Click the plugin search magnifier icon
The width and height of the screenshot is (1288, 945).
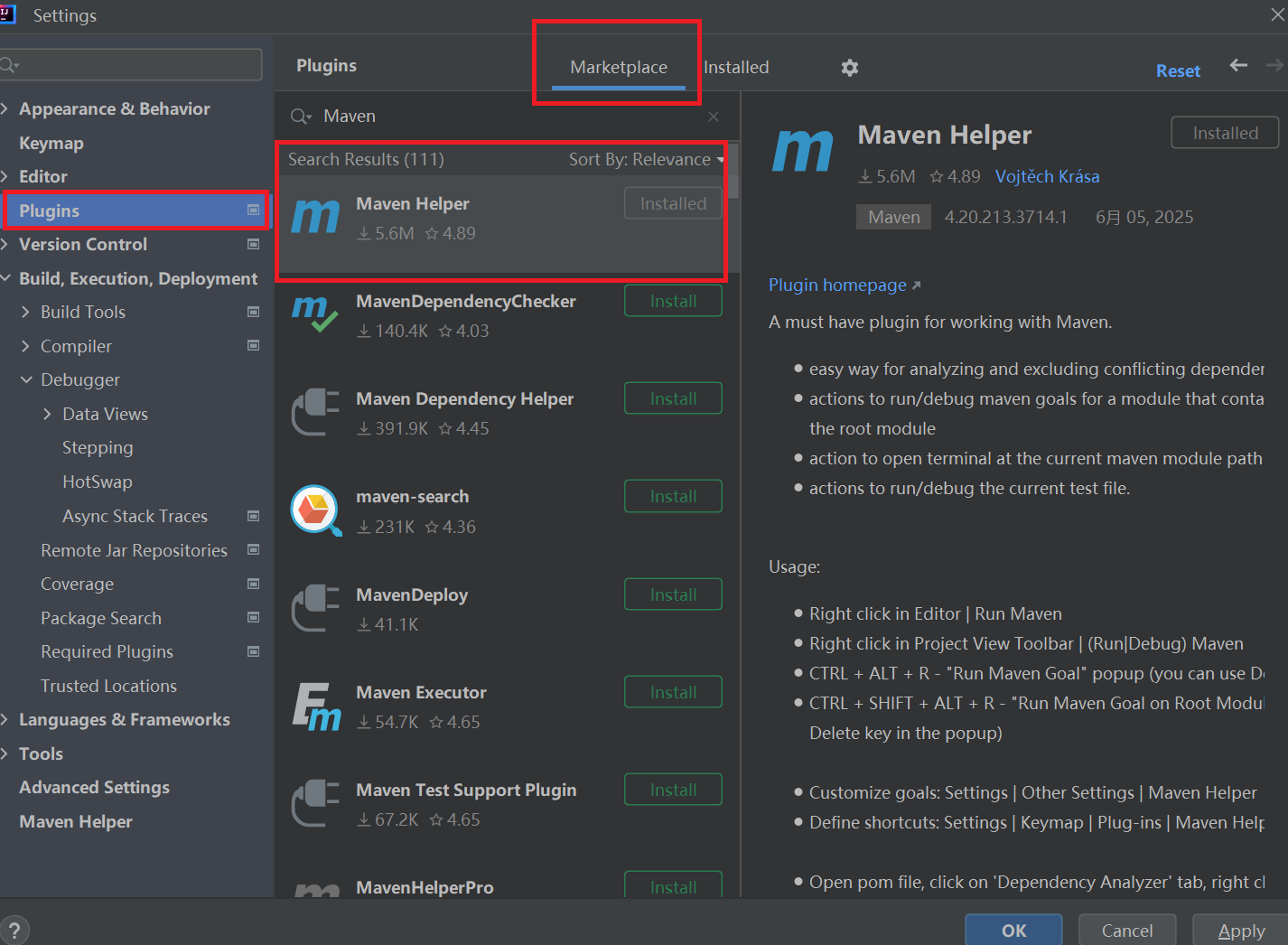click(300, 117)
